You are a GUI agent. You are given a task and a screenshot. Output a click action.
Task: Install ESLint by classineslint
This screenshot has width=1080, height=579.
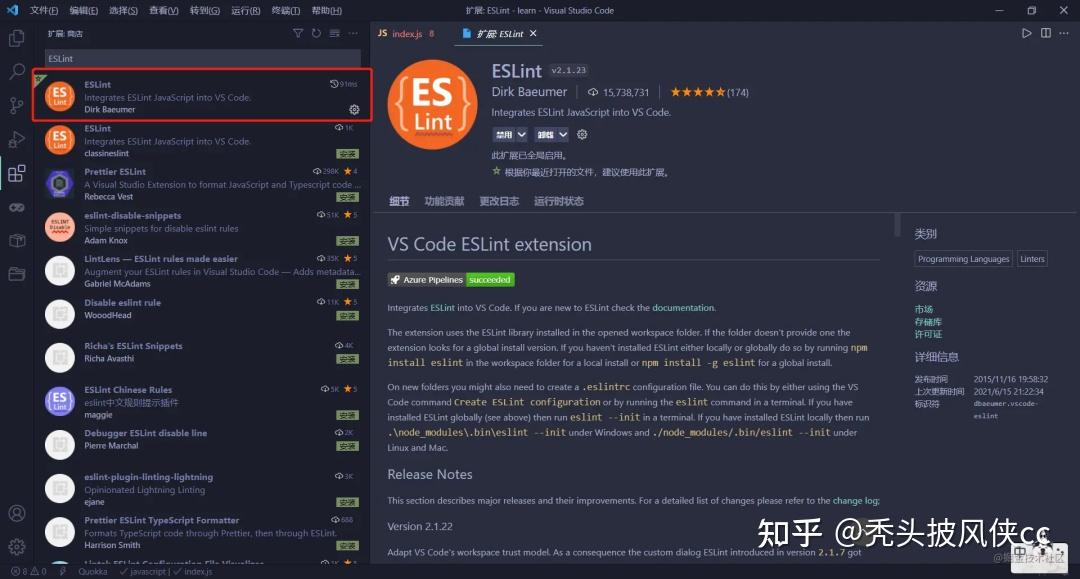click(x=347, y=154)
